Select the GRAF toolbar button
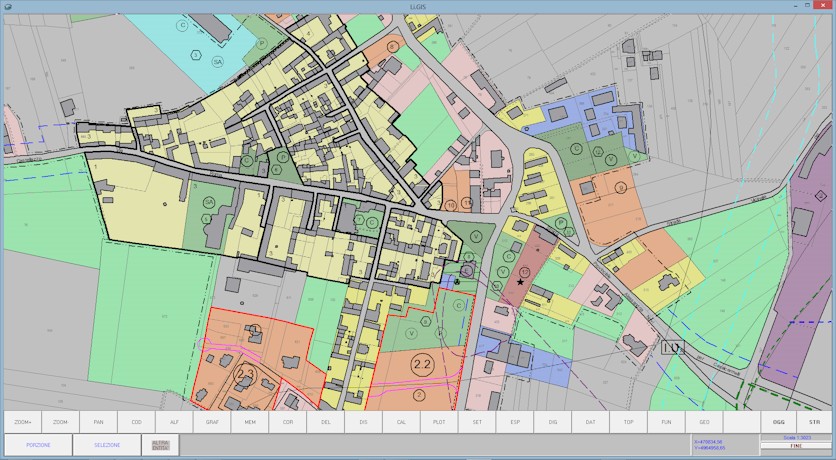The width and height of the screenshot is (836, 460). click(x=212, y=422)
